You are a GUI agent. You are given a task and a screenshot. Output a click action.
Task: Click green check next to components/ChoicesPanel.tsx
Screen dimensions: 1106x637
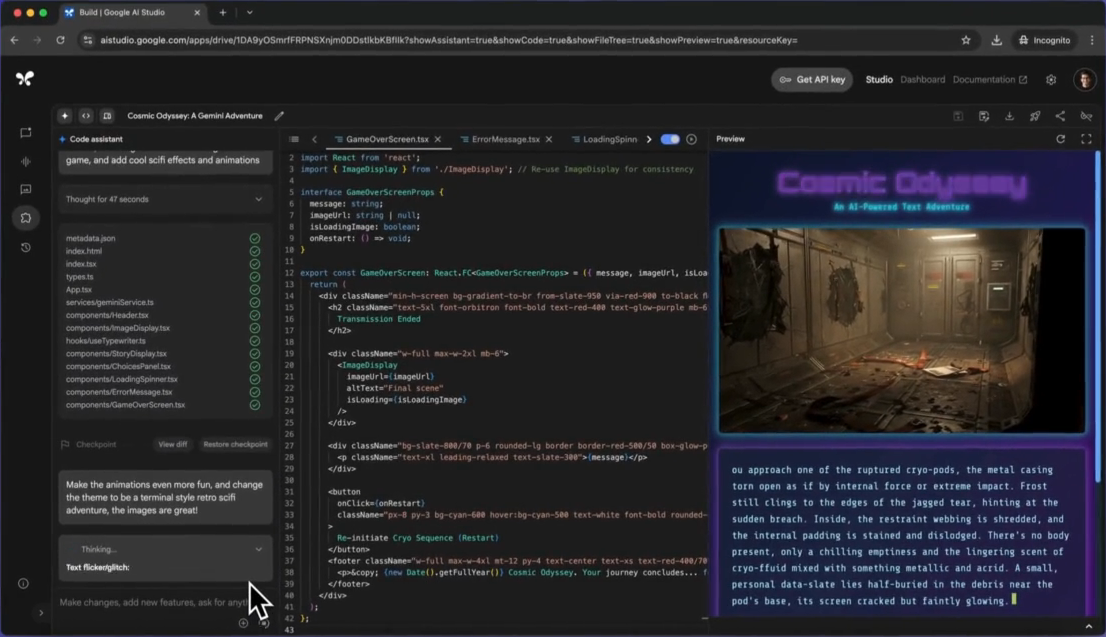(x=255, y=367)
